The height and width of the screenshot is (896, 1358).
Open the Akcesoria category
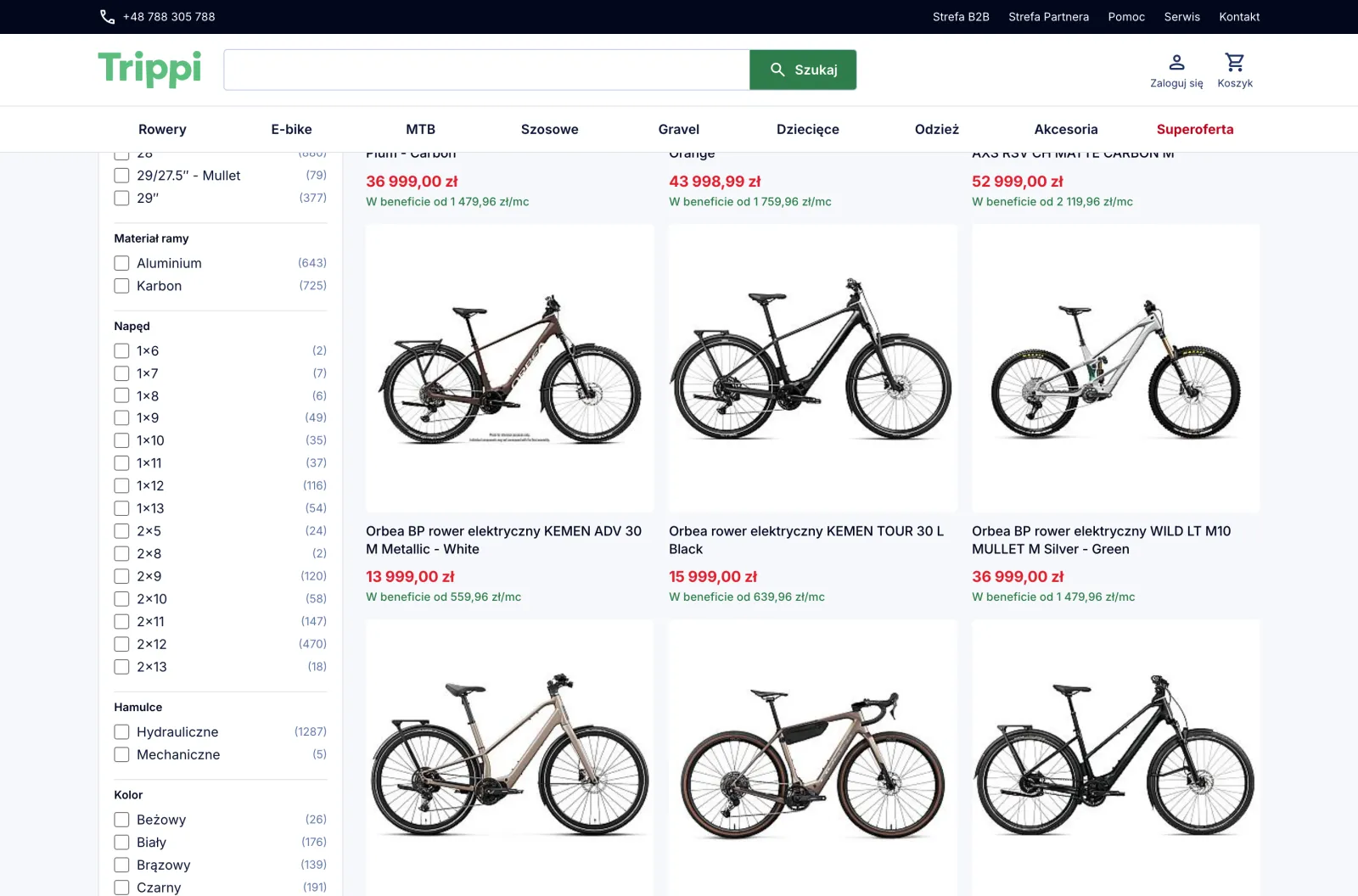[x=1066, y=129]
